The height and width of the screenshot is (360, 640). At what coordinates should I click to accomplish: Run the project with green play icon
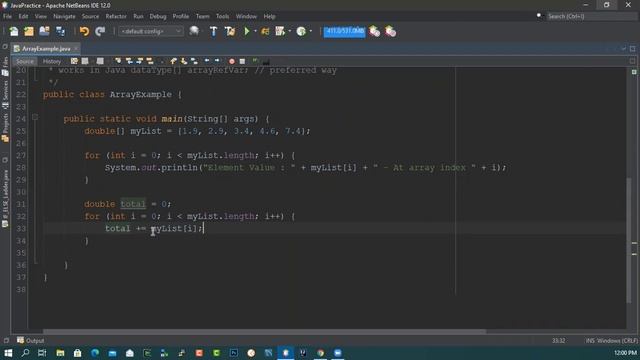(x=247, y=31)
